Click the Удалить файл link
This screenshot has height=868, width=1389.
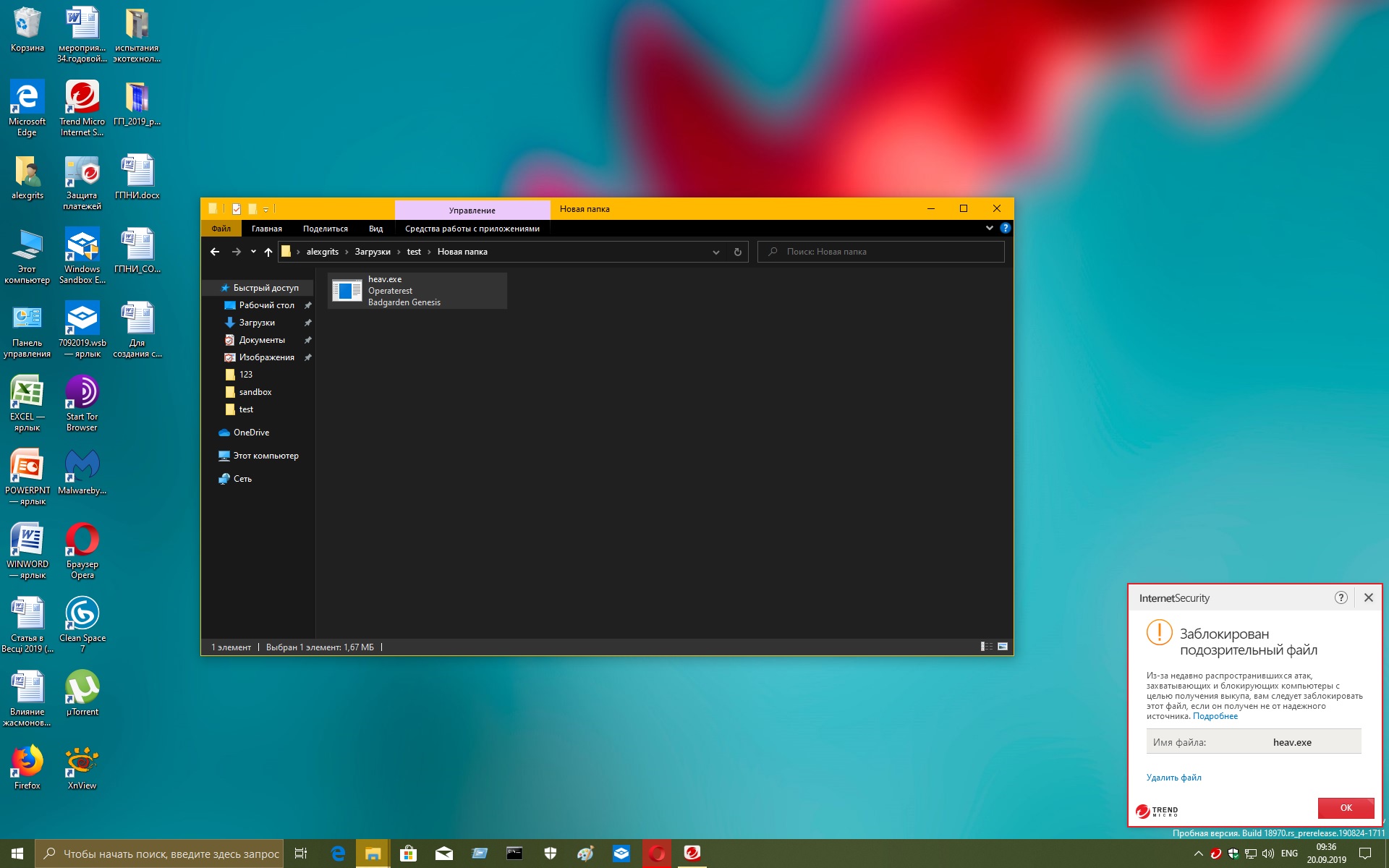point(1173,778)
